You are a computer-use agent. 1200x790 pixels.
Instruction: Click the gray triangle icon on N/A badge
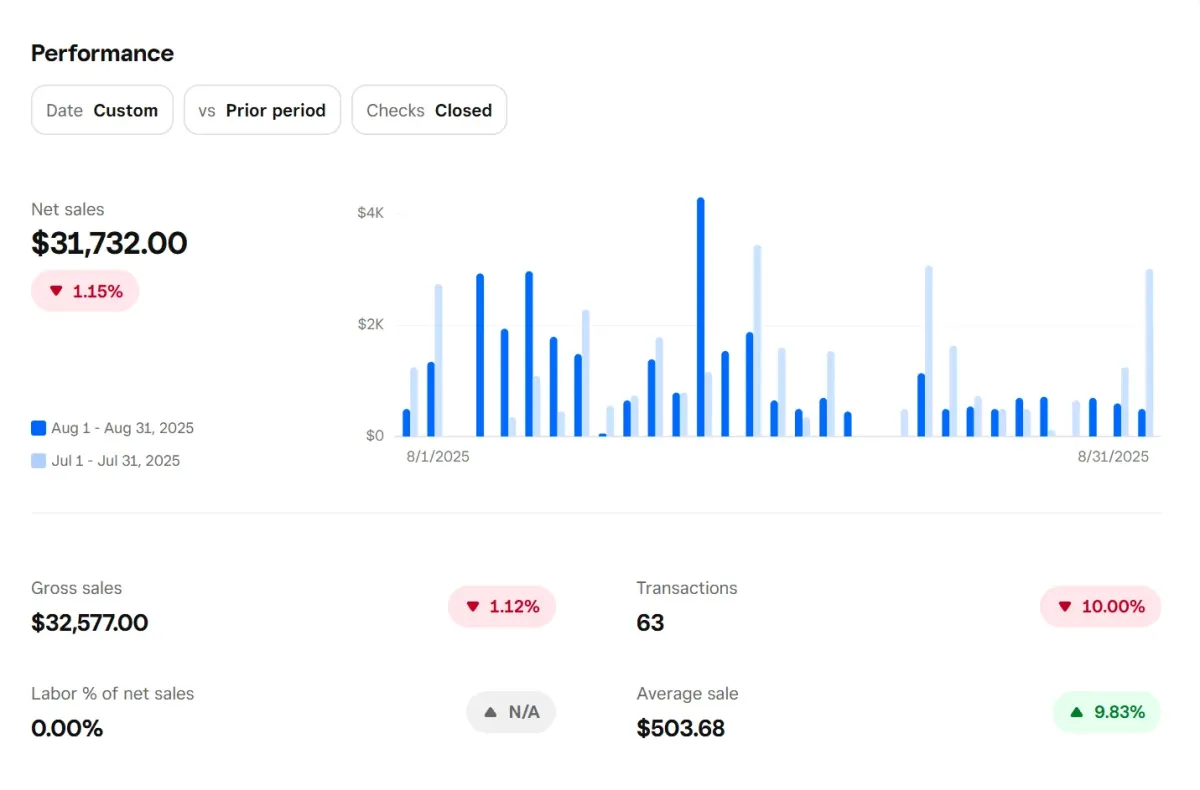coord(490,712)
